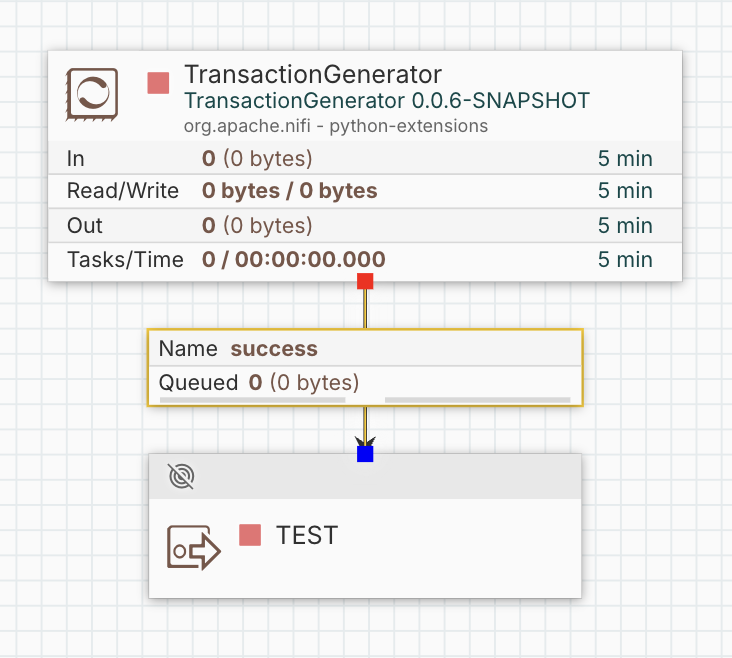Click the right queue size backpressure bar
732x658 pixels.
[478, 400]
